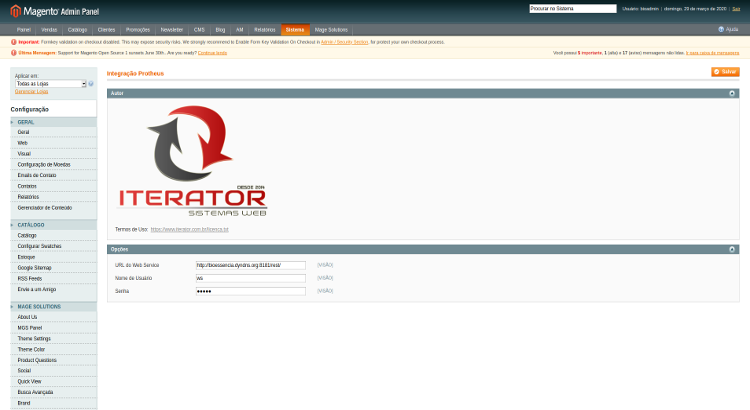Viewport: 750px width, 410px height.
Task: Open the Sistema menu
Action: tap(295, 30)
